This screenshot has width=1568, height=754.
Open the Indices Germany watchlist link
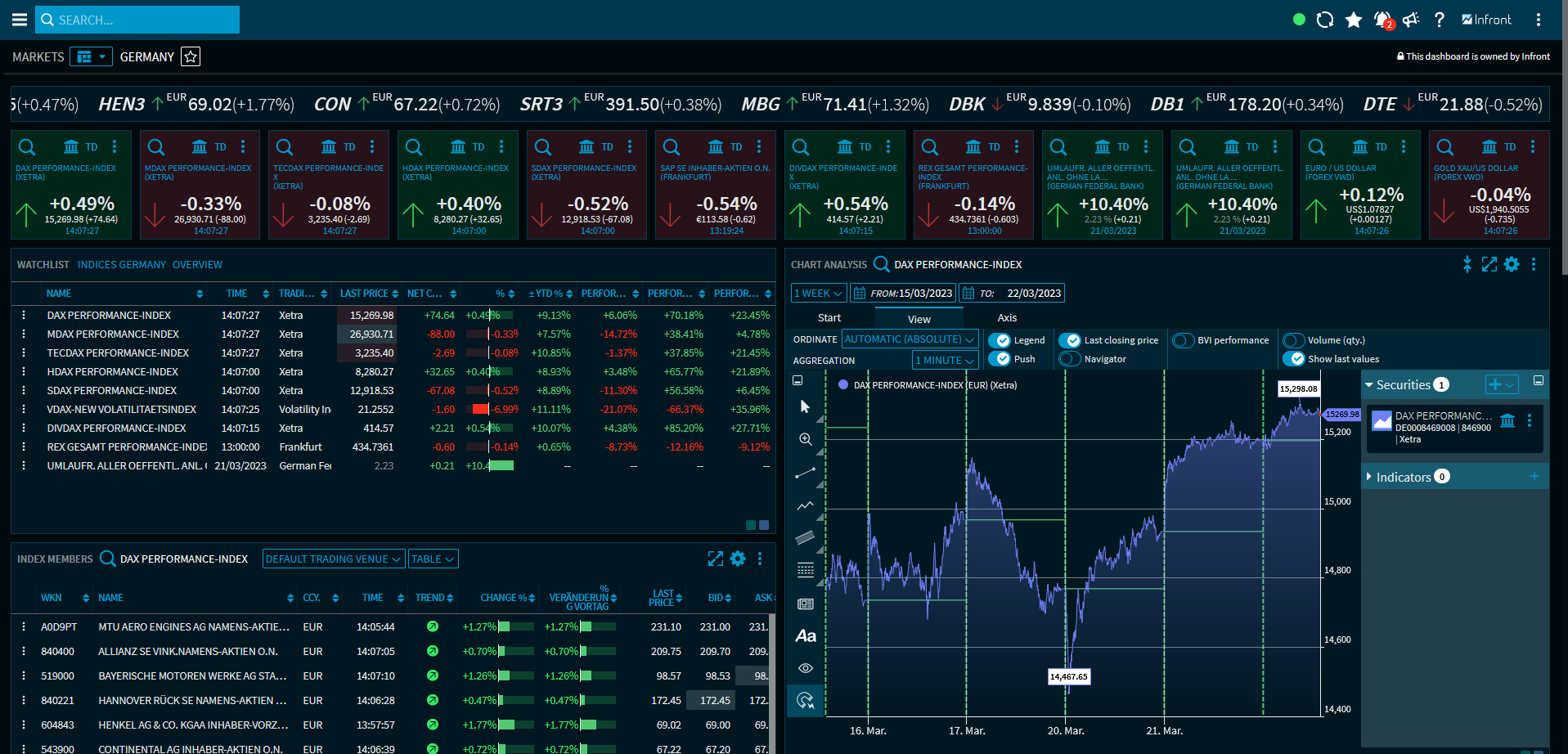coord(122,265)
